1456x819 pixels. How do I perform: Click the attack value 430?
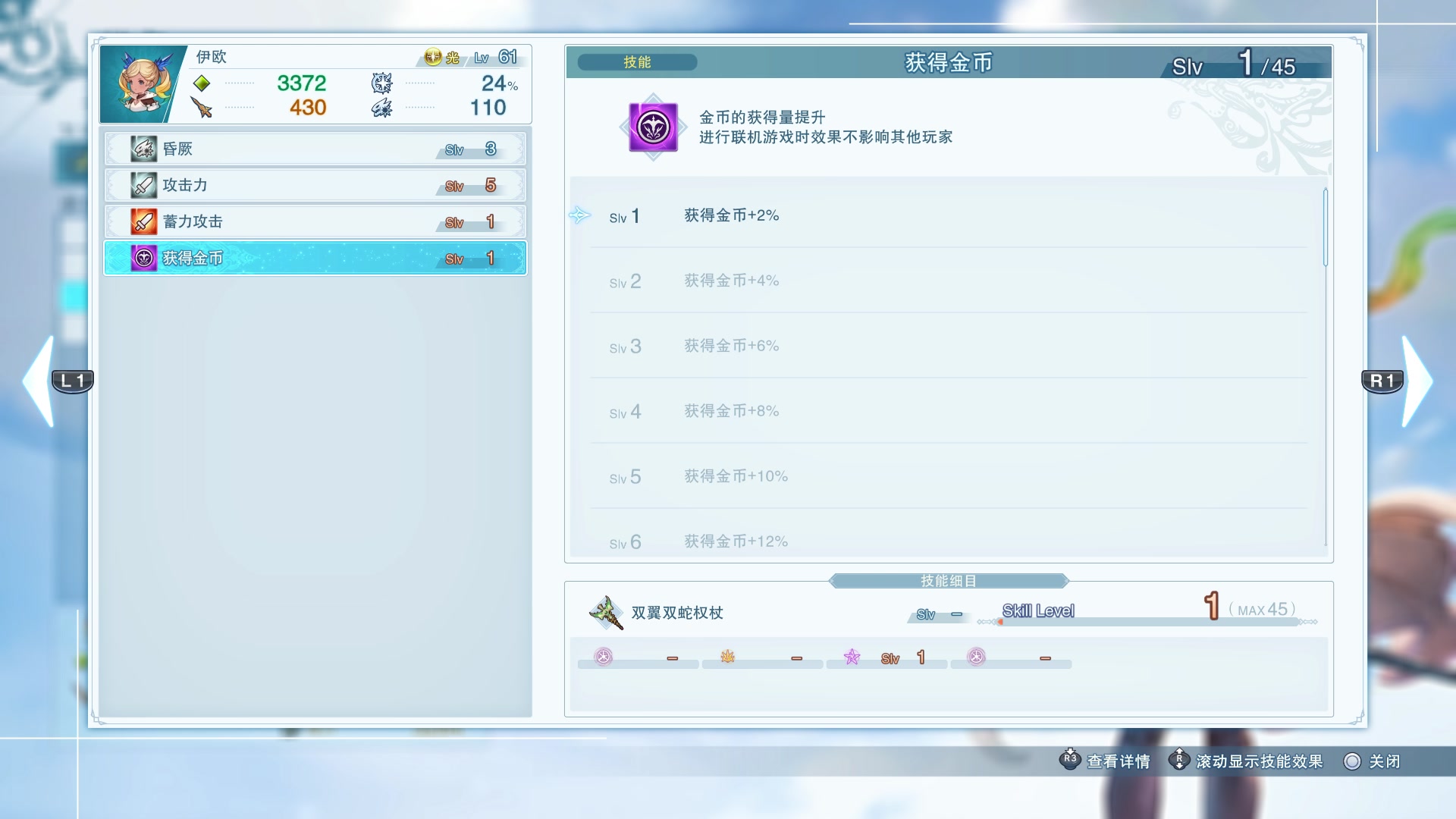[307, 108]
